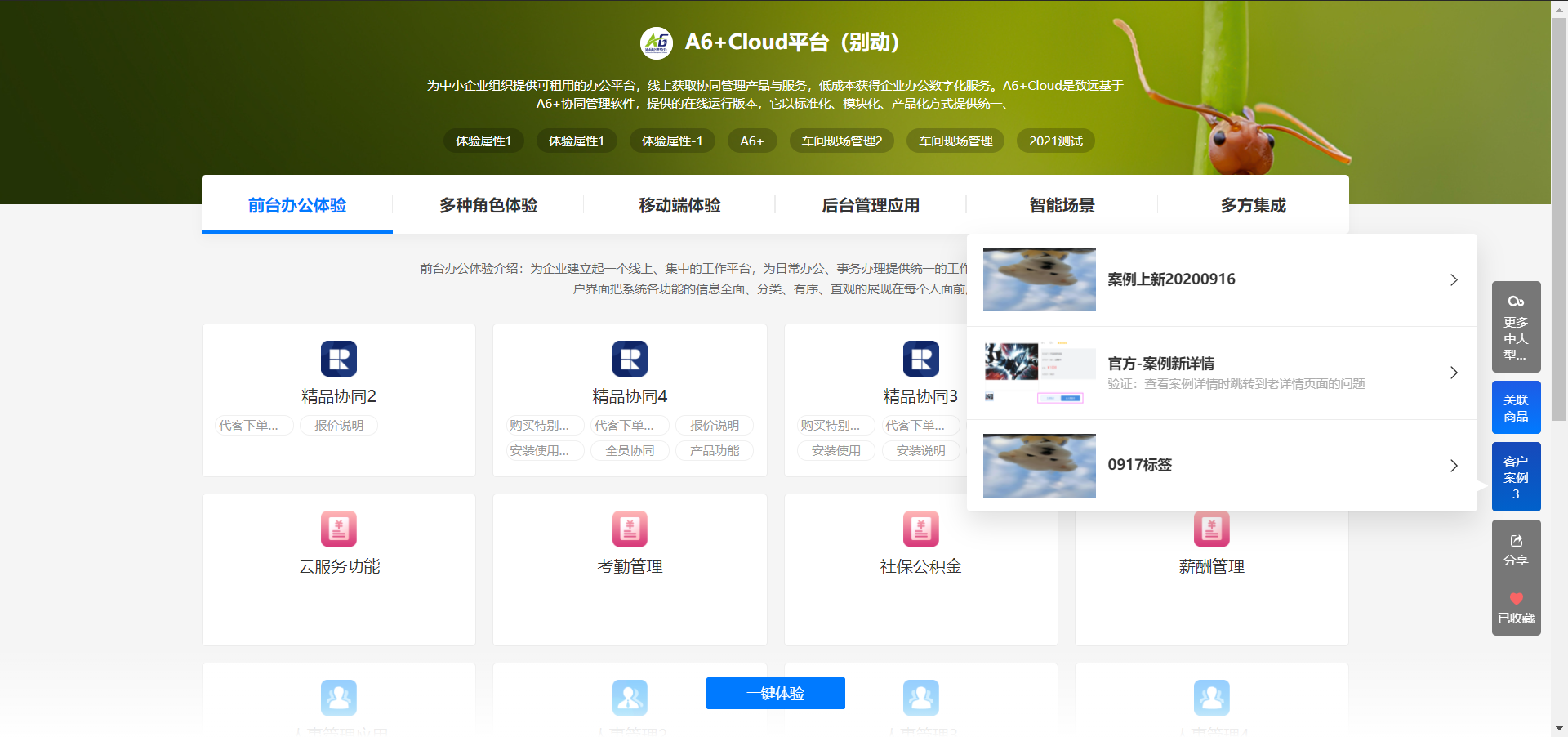1568x737 pixels.
Task: Click 薪酬管理 card title
Action: pyautogui.click(x=1211, y=566)
